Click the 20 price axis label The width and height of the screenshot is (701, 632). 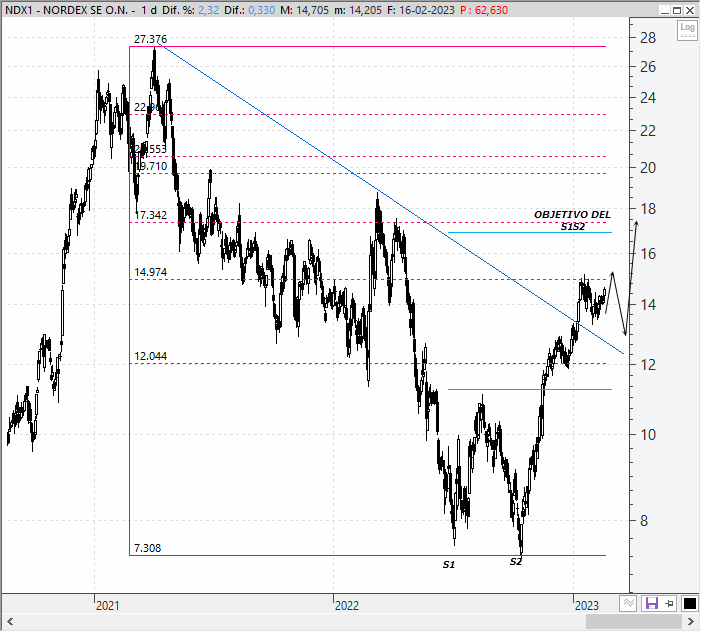point(648,168)
